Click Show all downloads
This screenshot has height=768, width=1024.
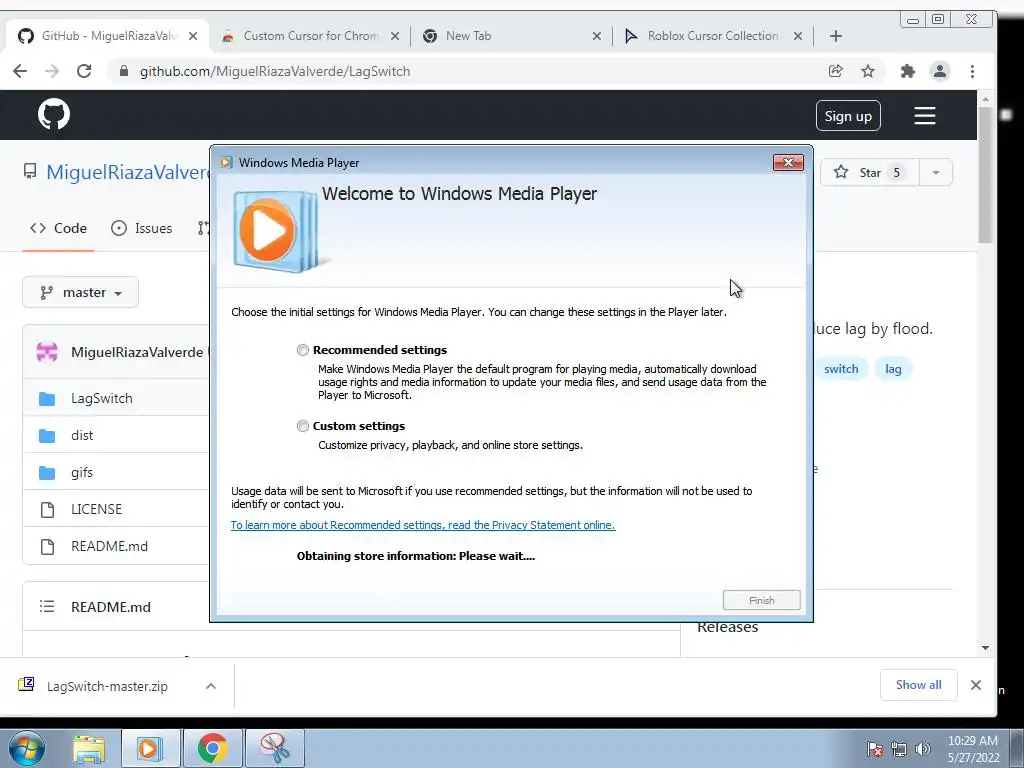(x=918, y=684)
